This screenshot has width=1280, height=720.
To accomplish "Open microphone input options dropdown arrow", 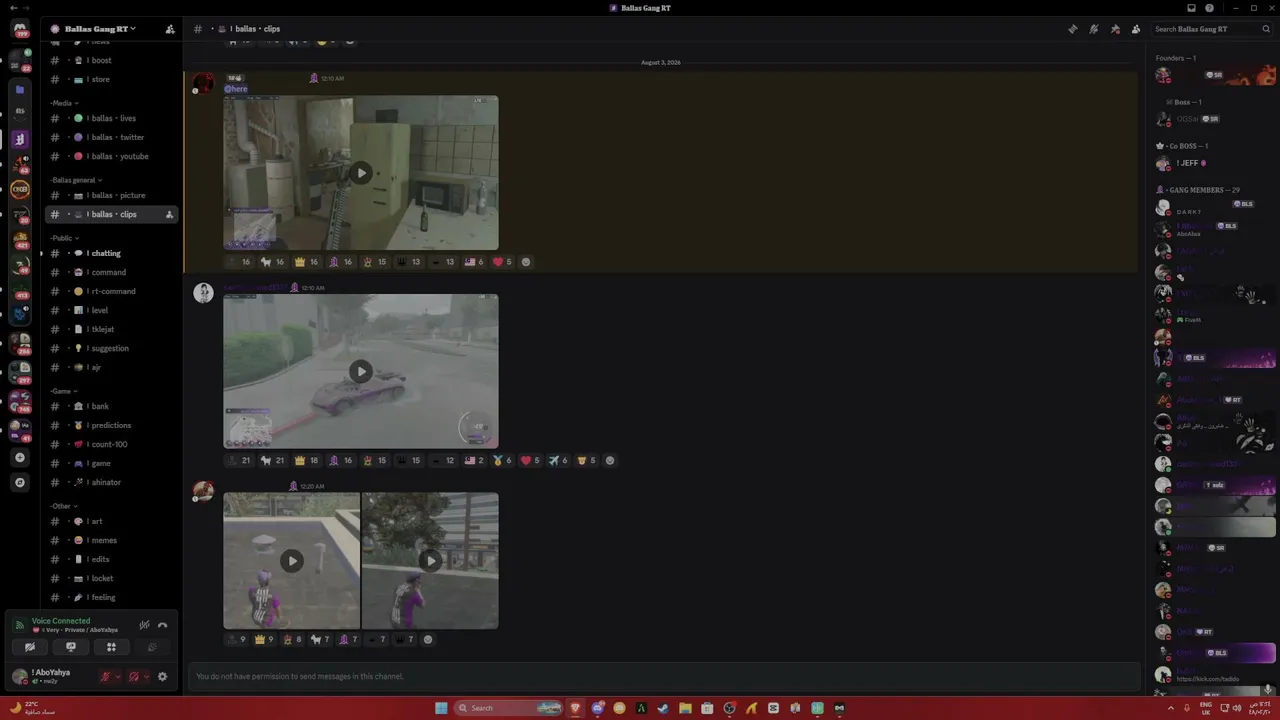I will 118,677.
